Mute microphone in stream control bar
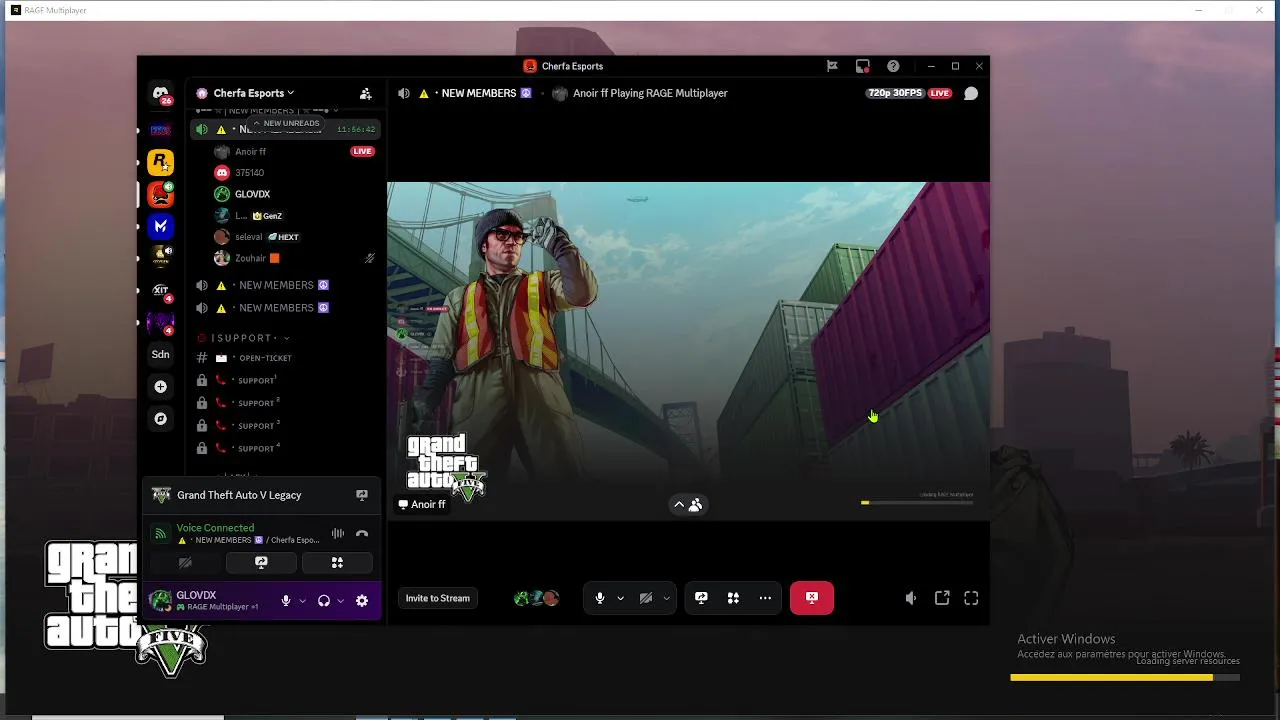1280x720 pixels. pyautogui.click(x=599, y=598)
